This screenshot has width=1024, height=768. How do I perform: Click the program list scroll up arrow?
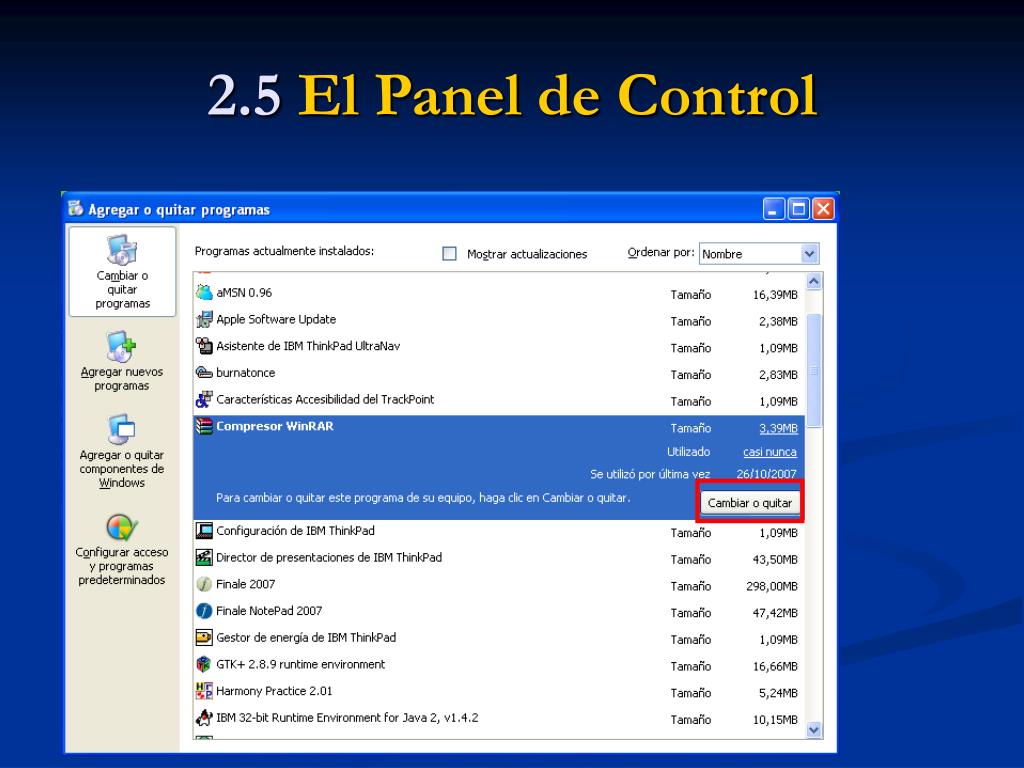[x=814, y=281]
